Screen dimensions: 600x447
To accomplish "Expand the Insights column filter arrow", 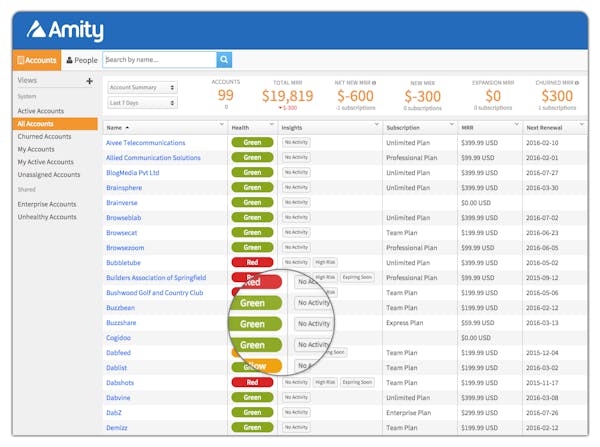I will point(377,124).
